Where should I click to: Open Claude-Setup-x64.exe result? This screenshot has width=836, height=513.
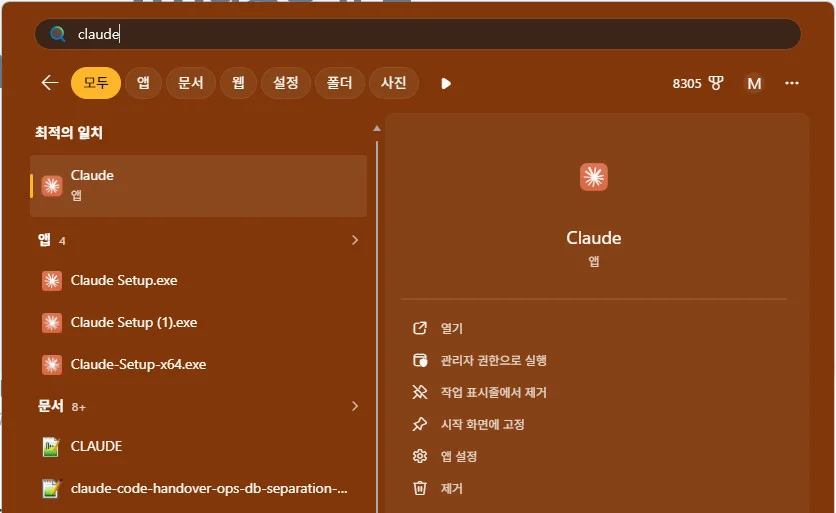(198, 364)
